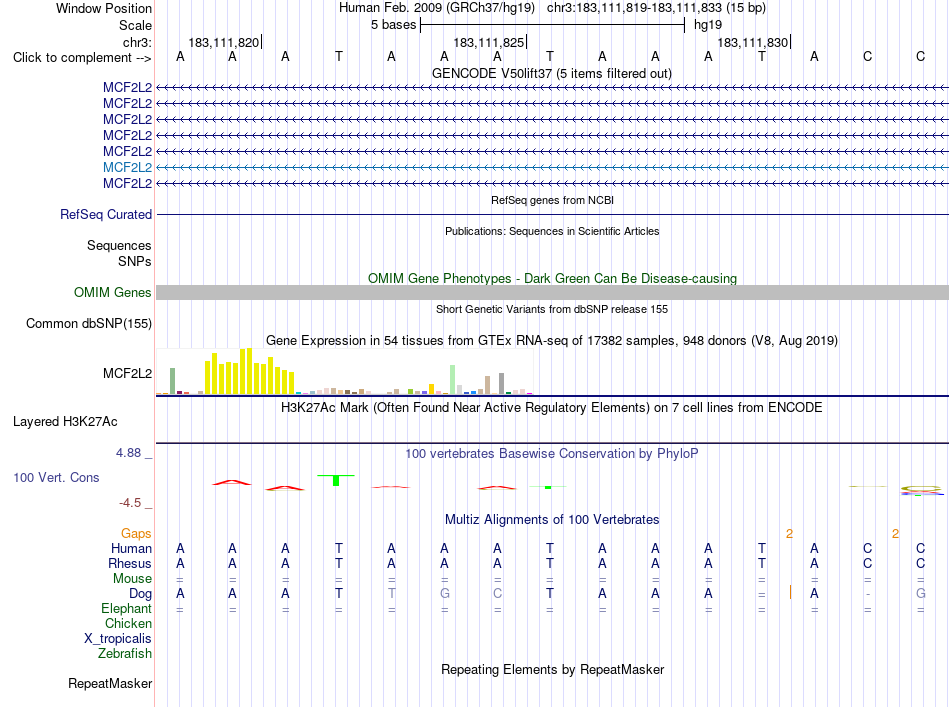Select the Rhesus alignment row label
The width and height of the screenshot is (950, 707).
(130, 563)
